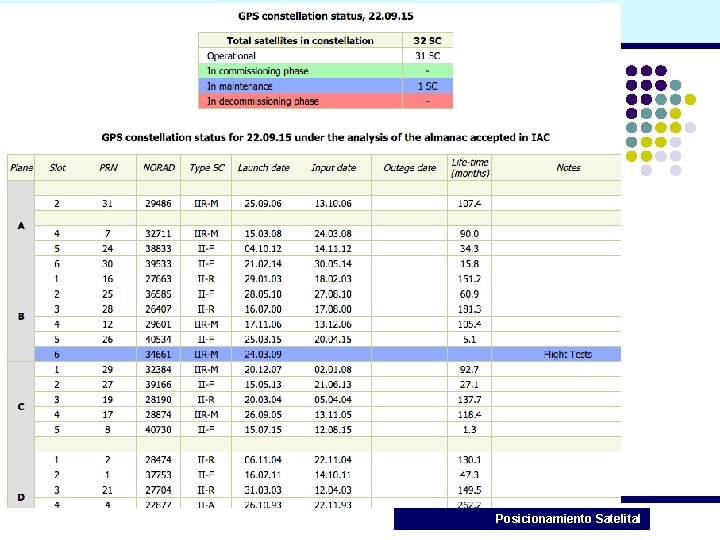Select the green 'In commissioning phase' row label
The image size is (720, 540).
[x=258, y=71]
